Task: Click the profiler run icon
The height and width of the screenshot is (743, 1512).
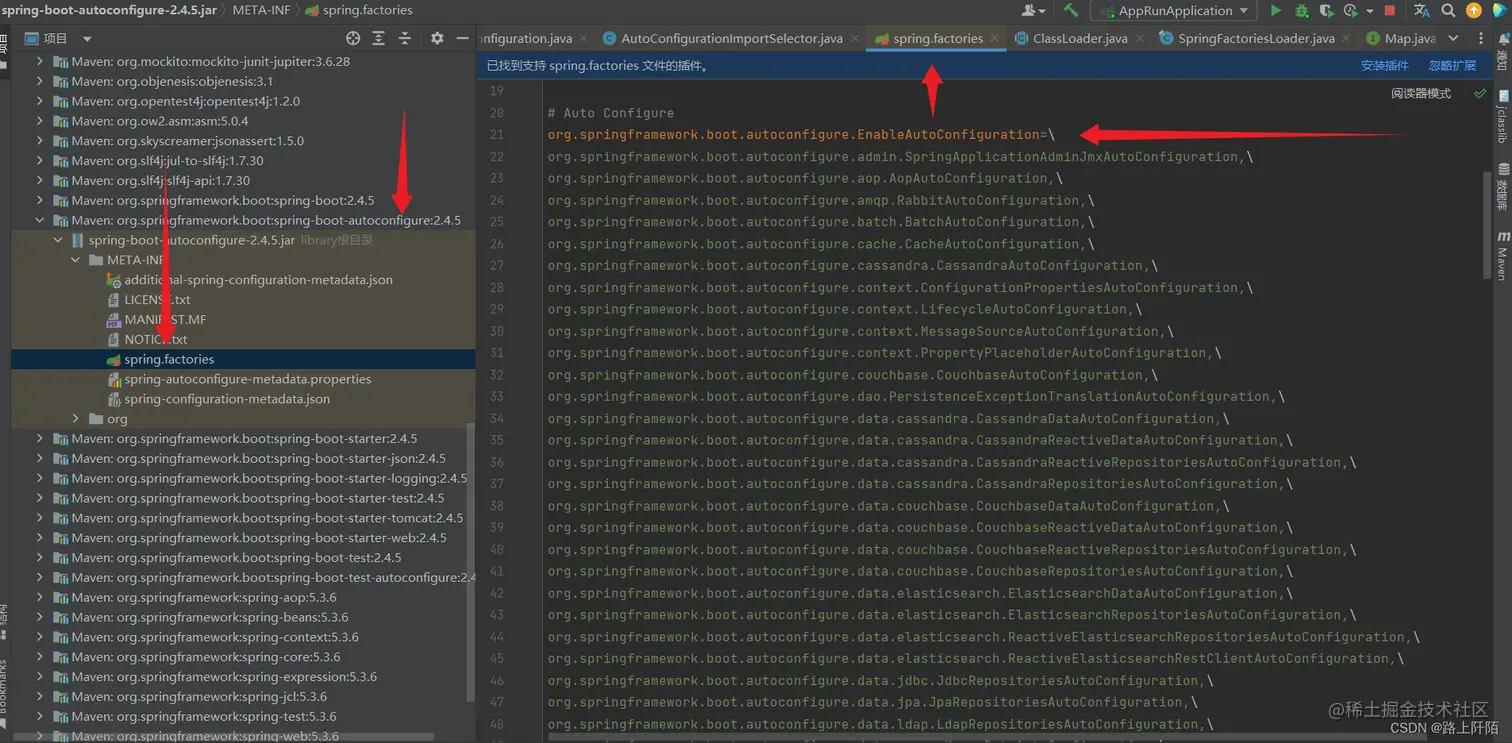Action: (x=1350, y=10)
